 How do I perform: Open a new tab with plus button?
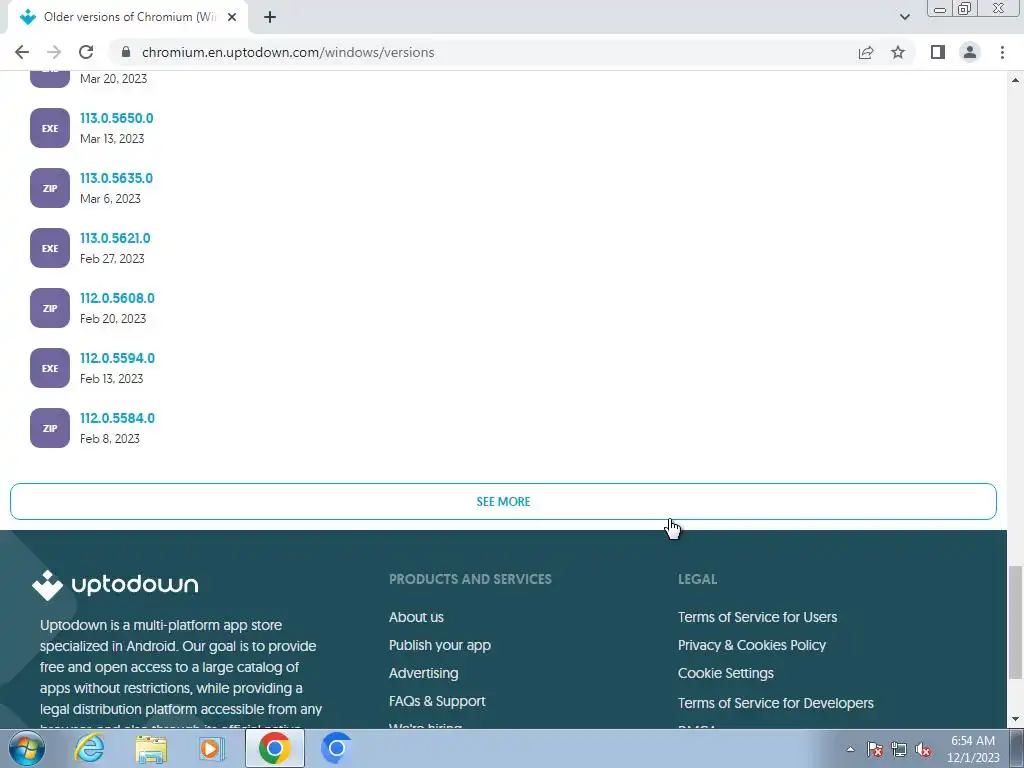pyautogui.click(x=270, y=17)
